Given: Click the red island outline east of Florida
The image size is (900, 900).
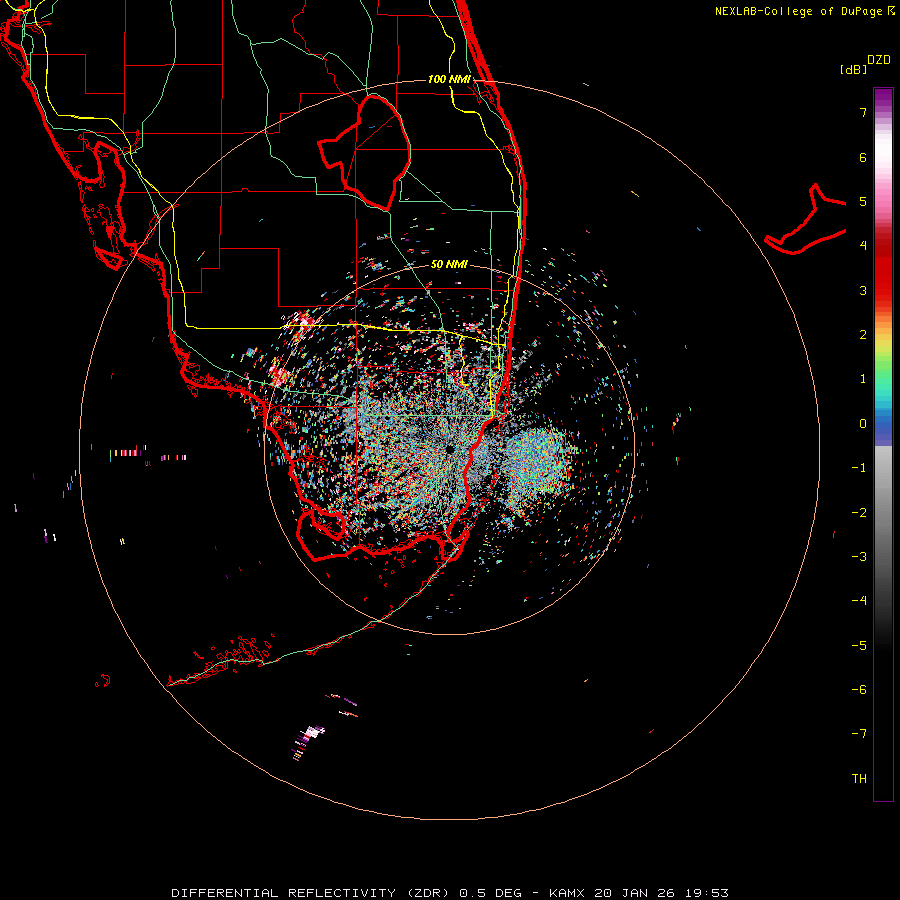Looking at the screenshot, I should [806, 220].
